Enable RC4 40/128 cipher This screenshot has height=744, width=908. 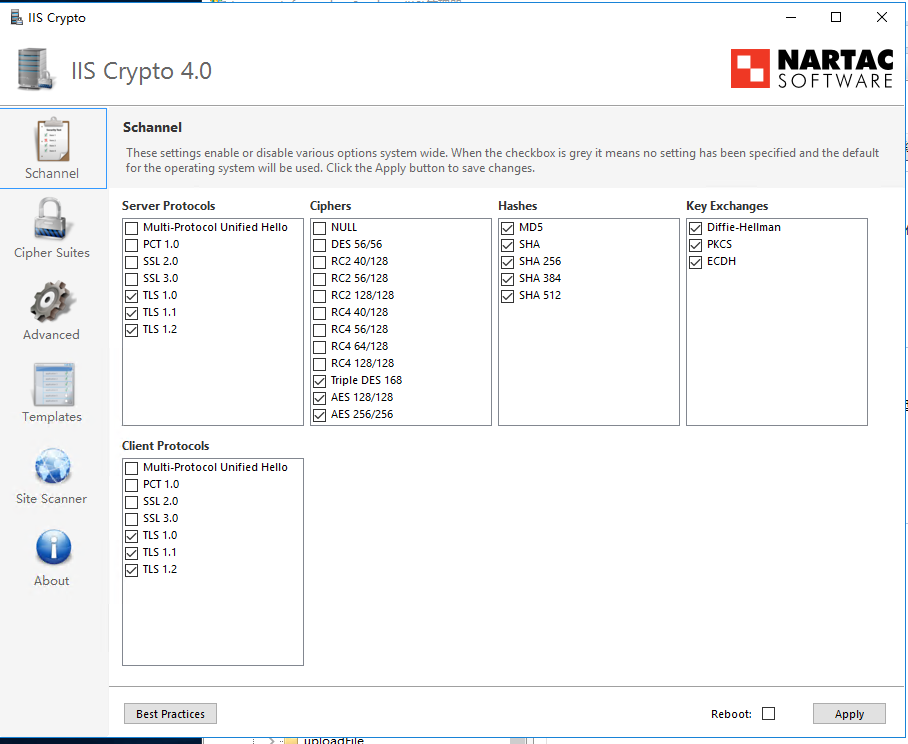pyautogui.click(x=319, y=313)
